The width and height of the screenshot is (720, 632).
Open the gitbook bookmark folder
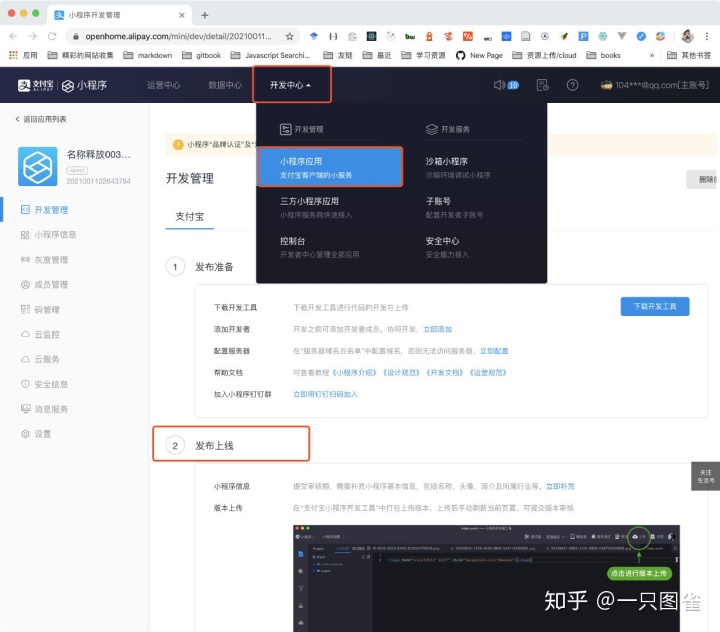point(201,55)
